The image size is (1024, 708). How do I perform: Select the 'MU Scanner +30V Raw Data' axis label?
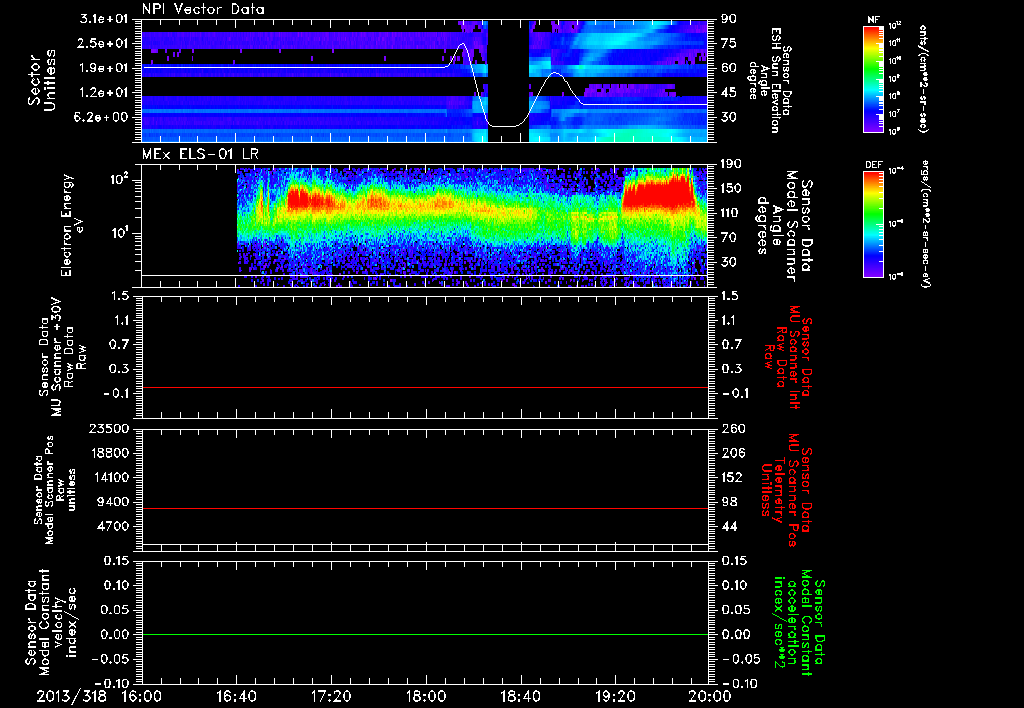click(62, 357)
